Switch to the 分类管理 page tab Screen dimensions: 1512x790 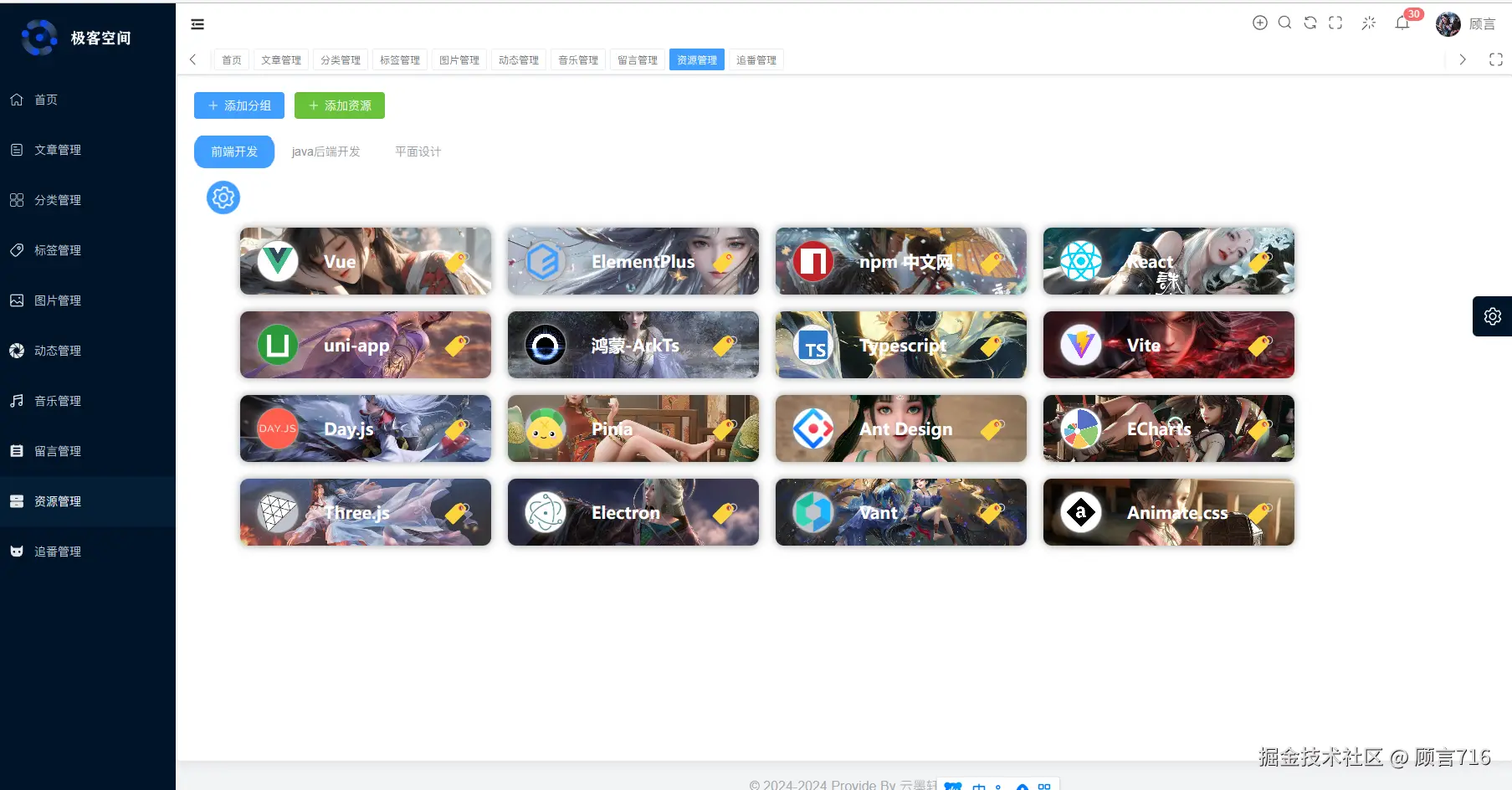point(341,60)
